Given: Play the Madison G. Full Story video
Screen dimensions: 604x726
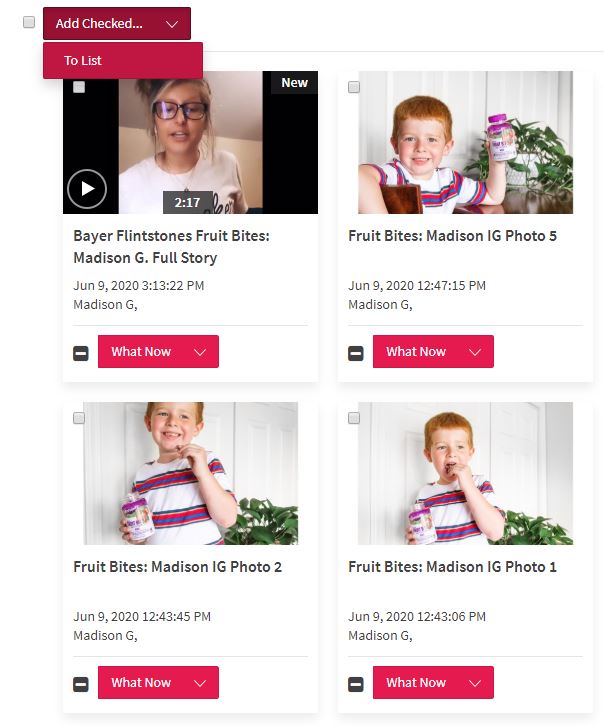Looking at the screenshot, I should [x=87, y=189].
